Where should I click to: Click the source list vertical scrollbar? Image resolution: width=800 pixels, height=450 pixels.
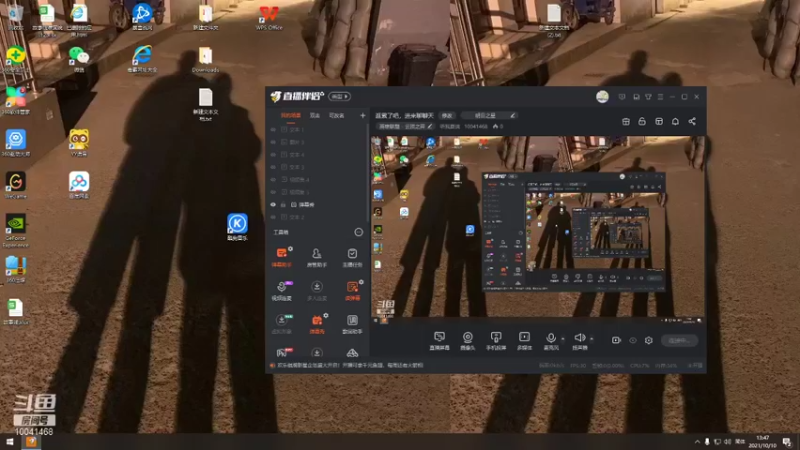368,173
